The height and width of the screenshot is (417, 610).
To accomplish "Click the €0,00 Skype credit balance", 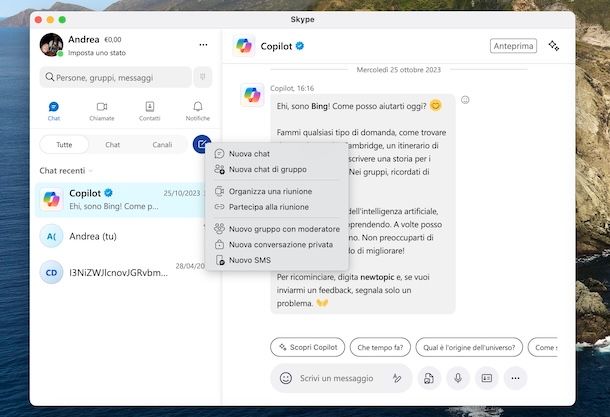I will point(113,40).
